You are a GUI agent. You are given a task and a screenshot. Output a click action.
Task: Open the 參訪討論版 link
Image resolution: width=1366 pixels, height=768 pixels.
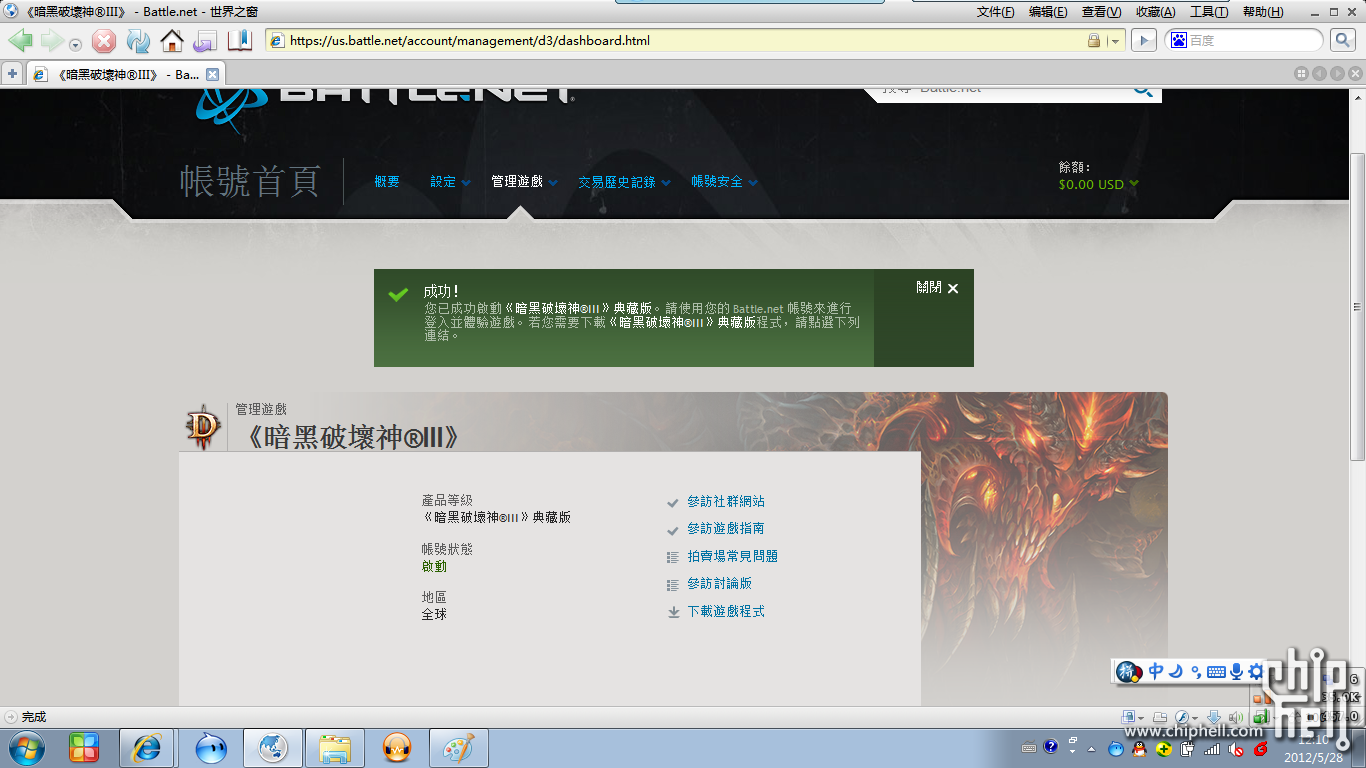point(720,583)
